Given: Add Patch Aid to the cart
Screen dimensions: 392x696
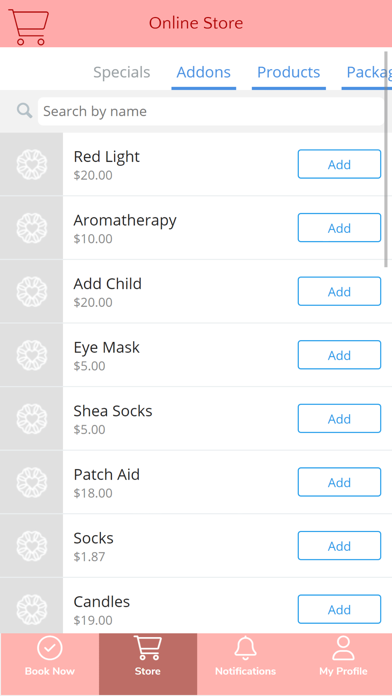Looking at the screenshot, I should pos(339,482).
